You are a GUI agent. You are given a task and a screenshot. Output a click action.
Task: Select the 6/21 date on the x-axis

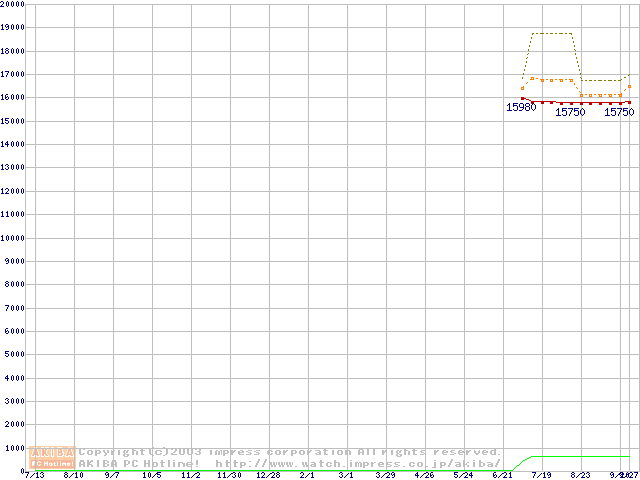[502, 476]
